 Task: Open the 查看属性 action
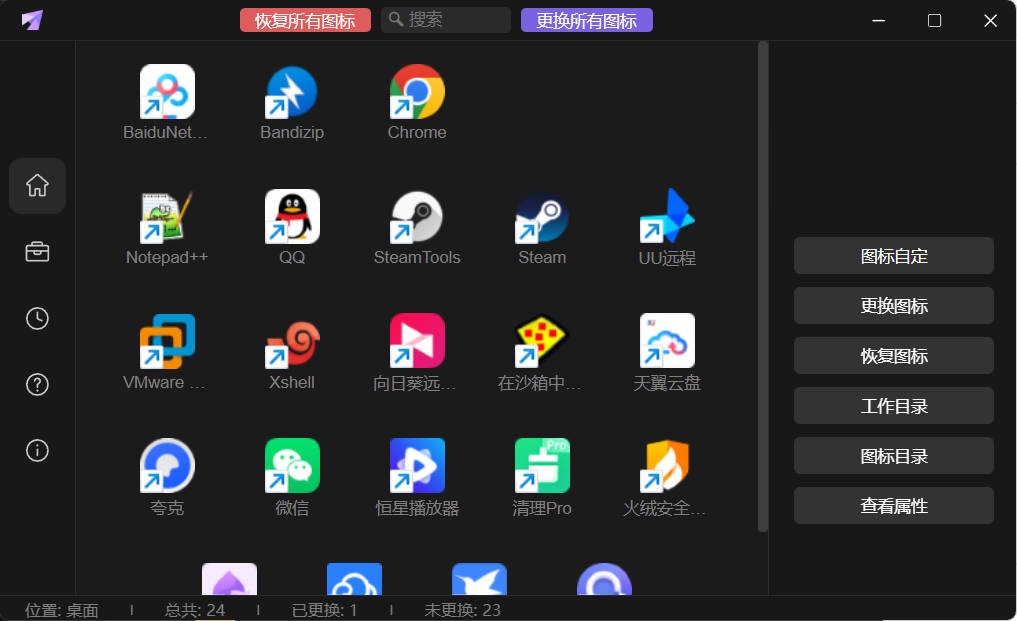point(893,506)
